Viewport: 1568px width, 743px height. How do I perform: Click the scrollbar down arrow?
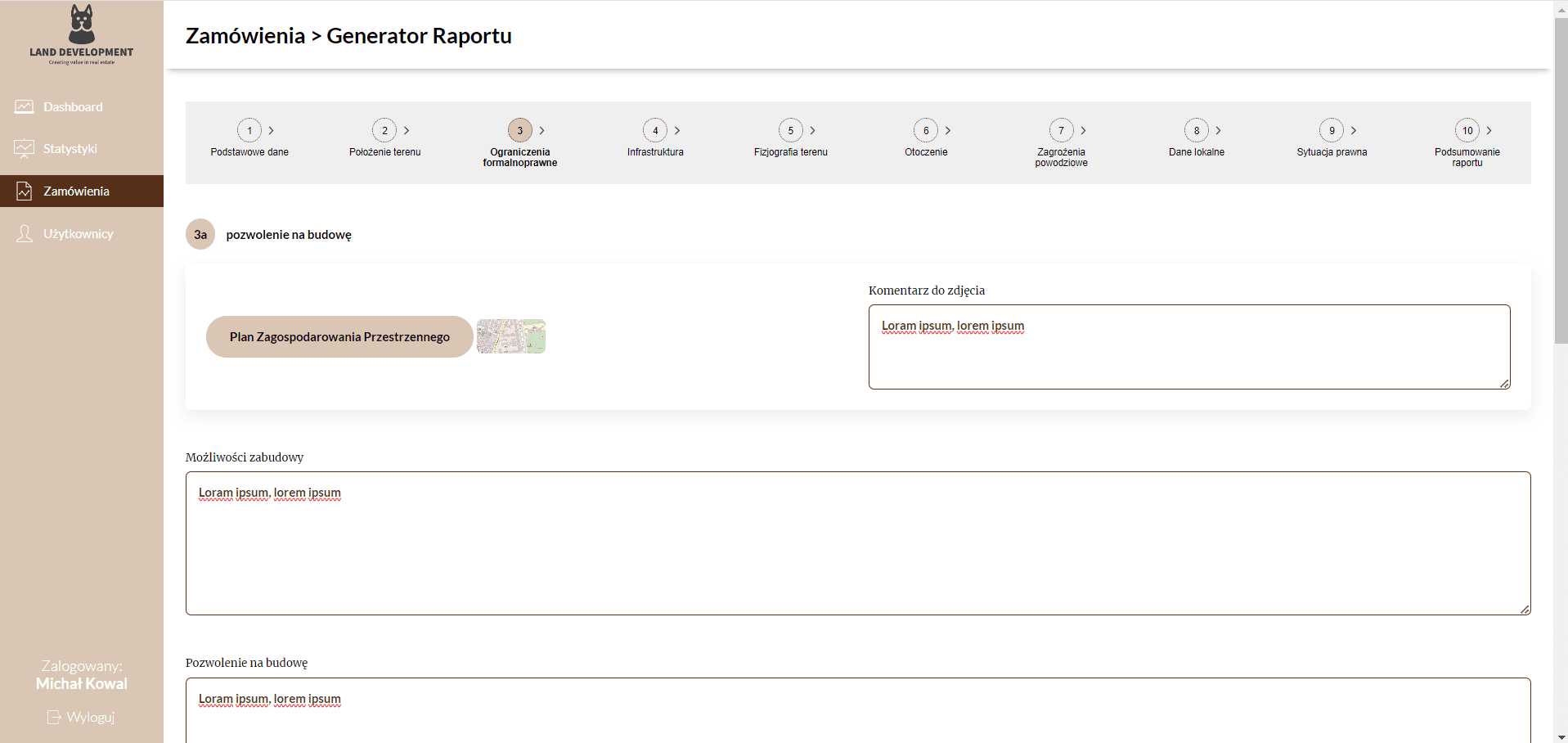tap(1561, 736)
